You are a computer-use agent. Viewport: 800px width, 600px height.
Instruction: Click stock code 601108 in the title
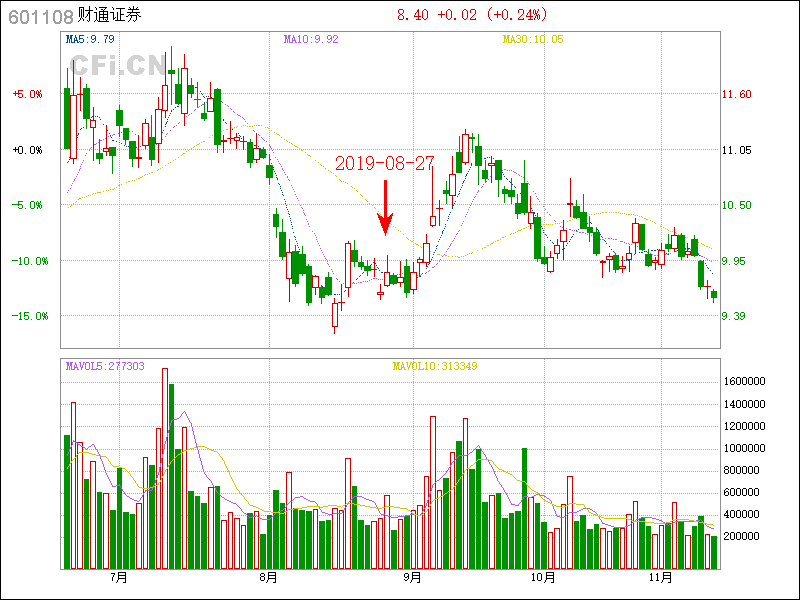pos(40,16)
